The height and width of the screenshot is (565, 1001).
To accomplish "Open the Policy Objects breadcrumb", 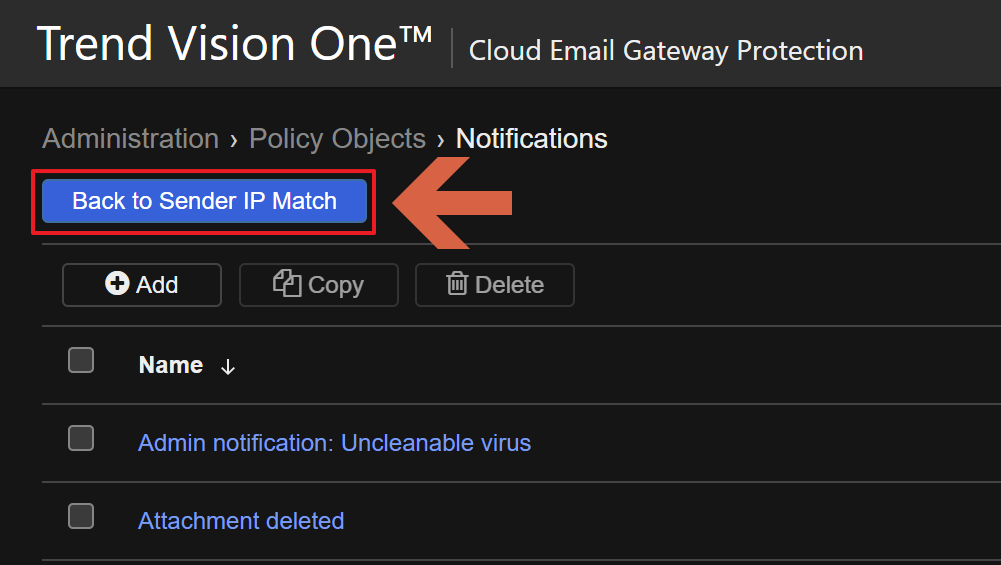I will (x=337, y=139).
